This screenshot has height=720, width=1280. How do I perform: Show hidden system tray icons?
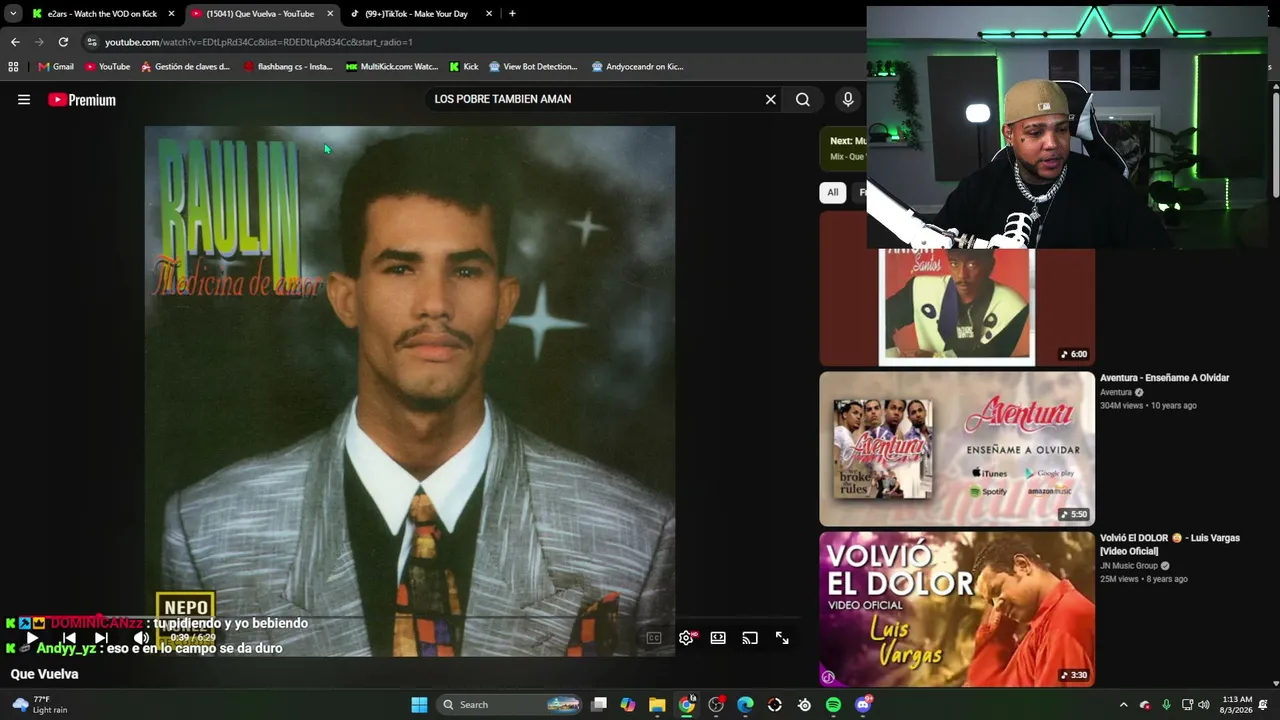[x=1123, y=705]
